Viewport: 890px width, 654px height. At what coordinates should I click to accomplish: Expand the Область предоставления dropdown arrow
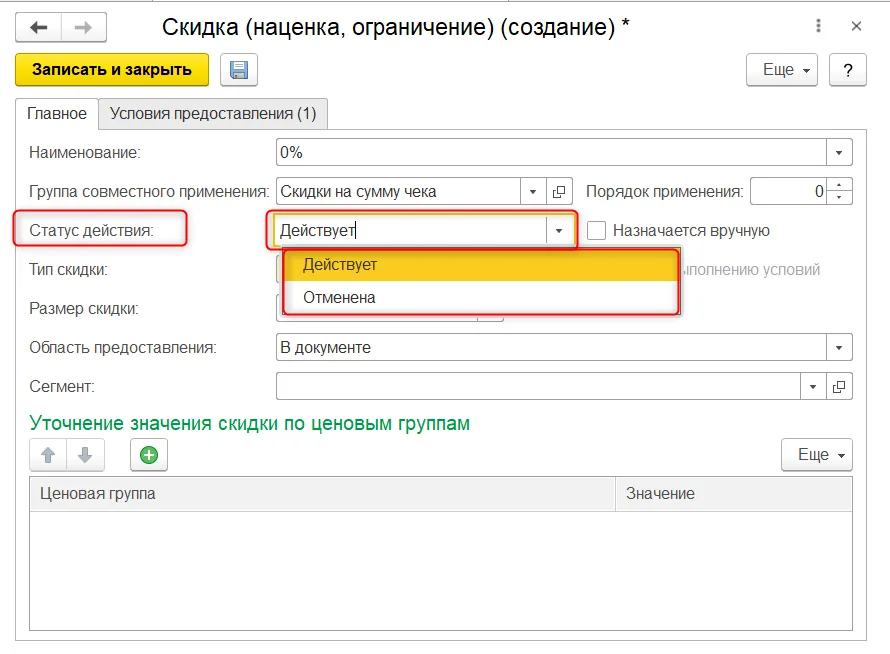(839, 347)
